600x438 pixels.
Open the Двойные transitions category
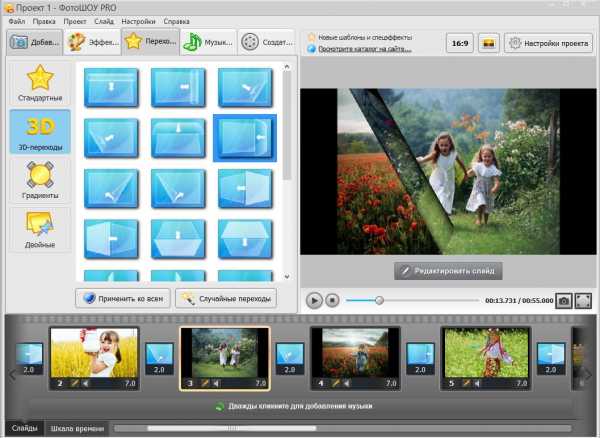pyautogui.click(x=40, y=229)
